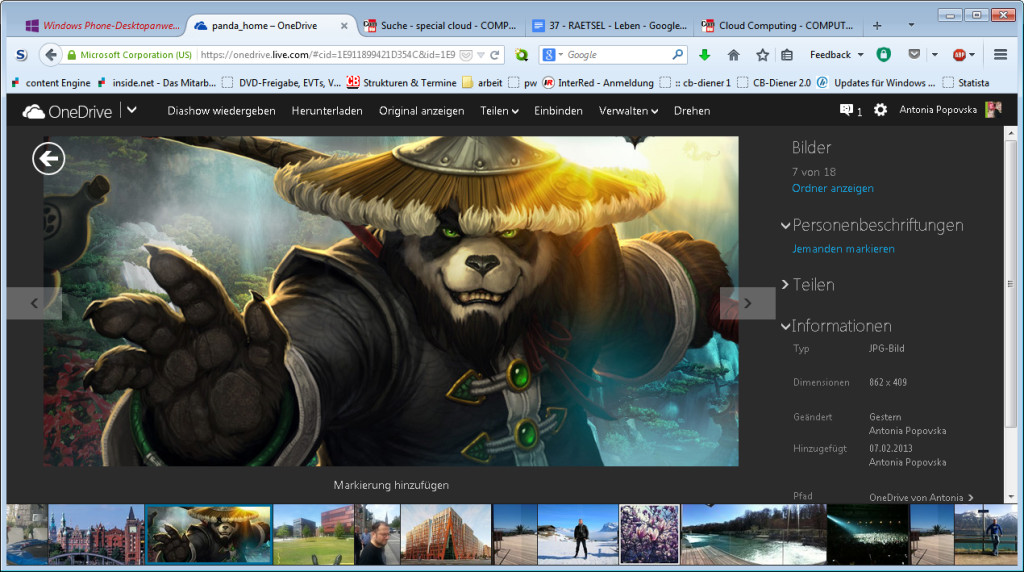
Task: Collapse the Informationen section
Action: click(x=786, y=326)
